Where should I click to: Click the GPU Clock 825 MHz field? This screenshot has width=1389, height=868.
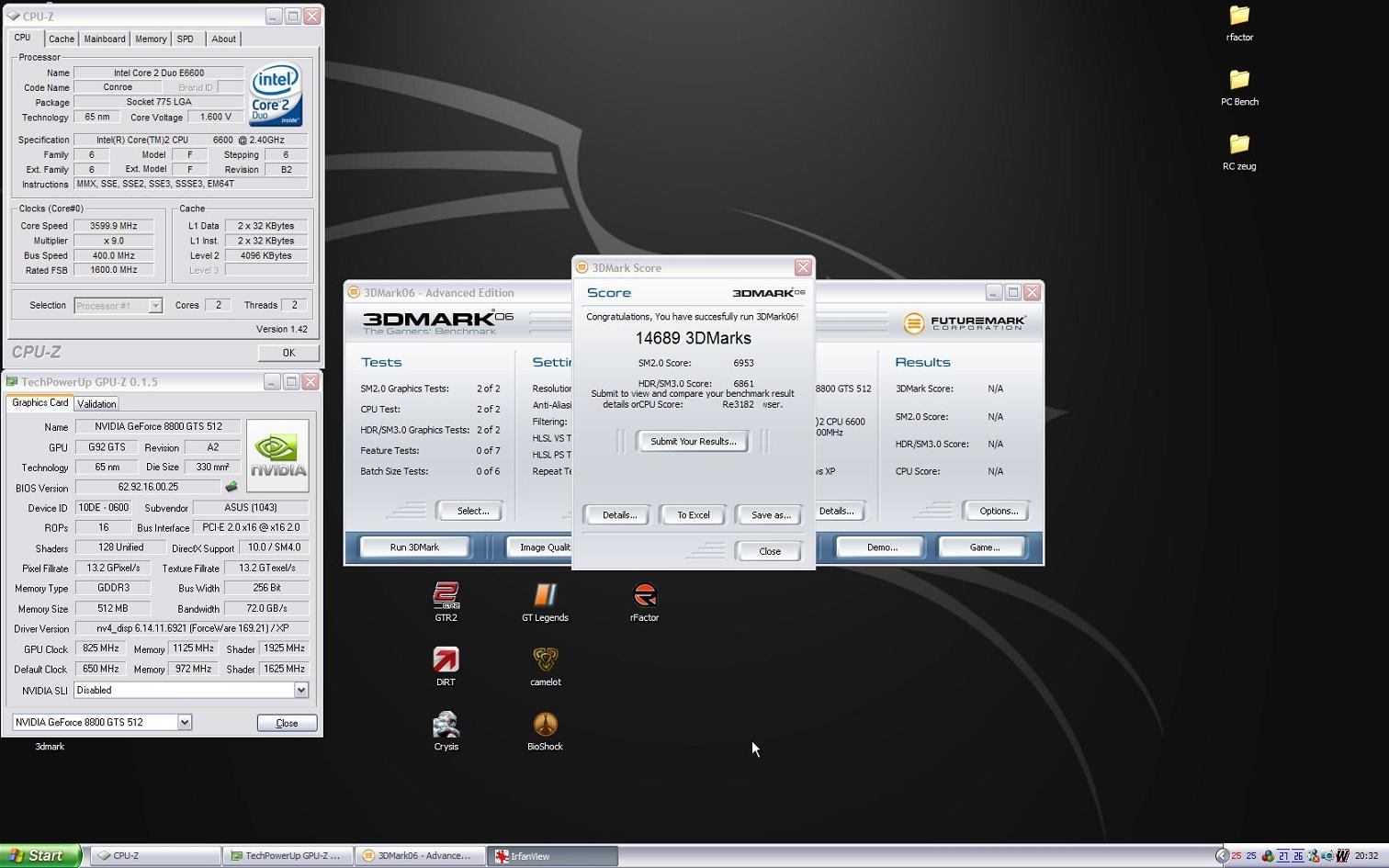click(101, 648)
